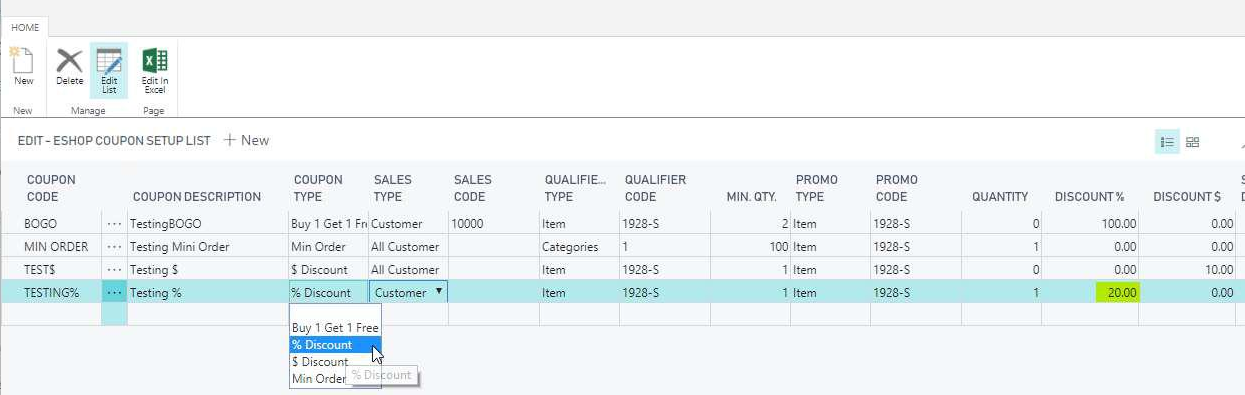Open the three-dot menu for BOGO row
The image size is (1245, 395).
[x=114, y=224]
